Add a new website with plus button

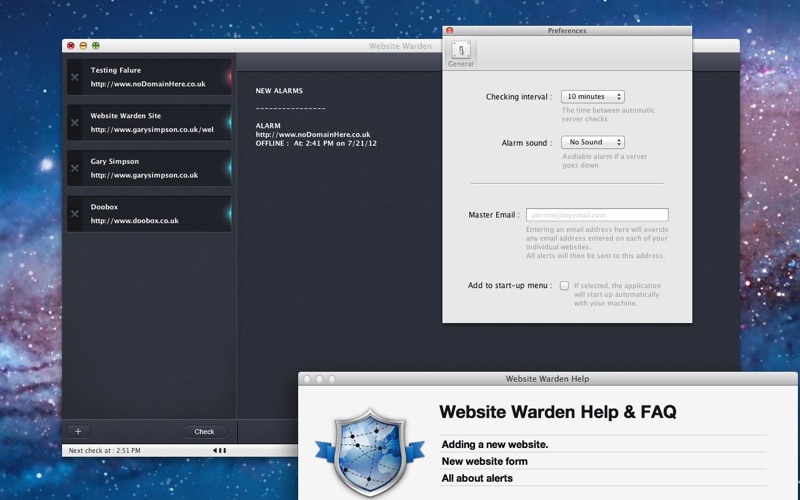[78, 431]
